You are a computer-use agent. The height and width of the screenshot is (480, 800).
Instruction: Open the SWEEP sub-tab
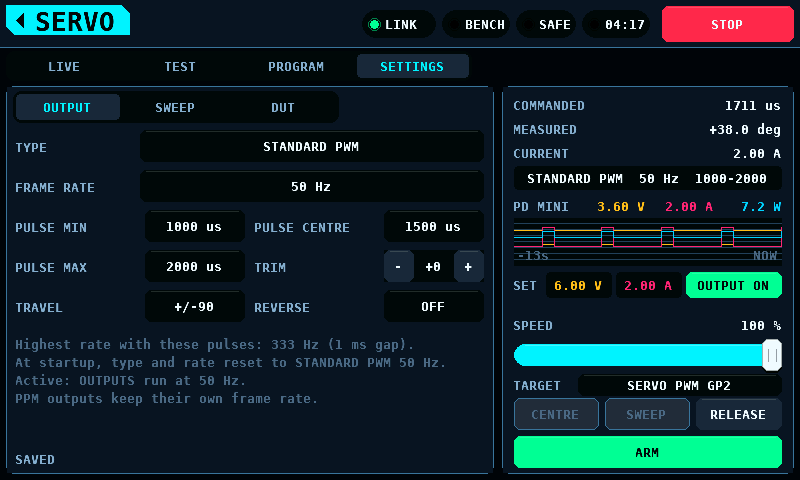click(175, 108)
